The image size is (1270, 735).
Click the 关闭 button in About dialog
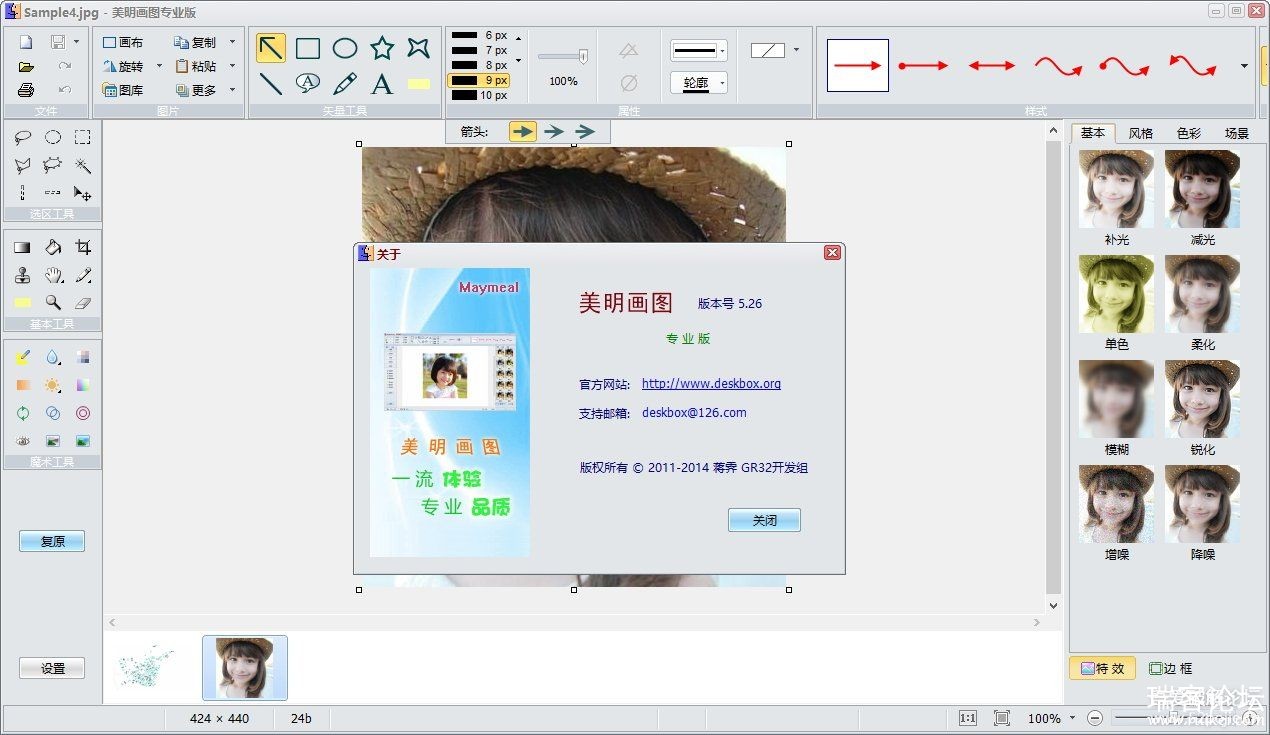tap(764, 520)
